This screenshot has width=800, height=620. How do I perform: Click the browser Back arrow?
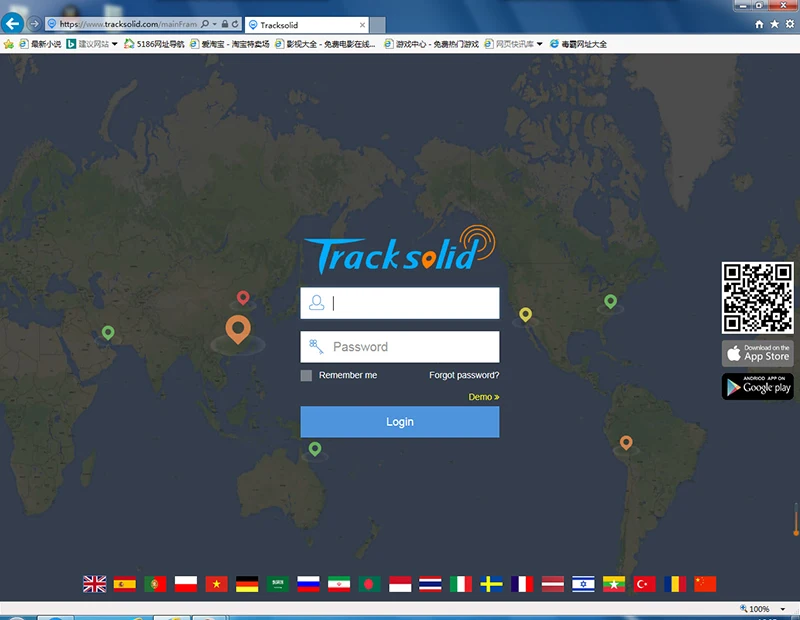tap(12, 23)
